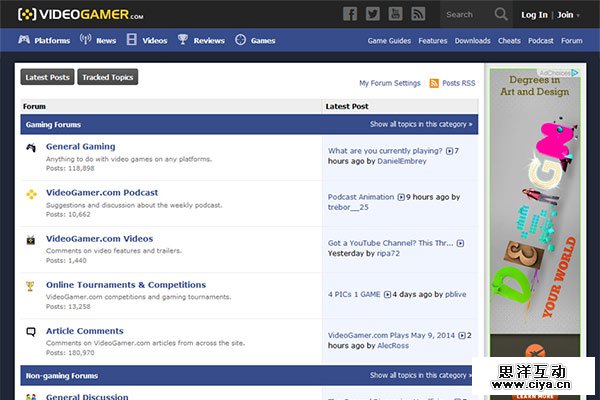Open the News menu item
The image size is (600, 400).
click(x=106, y=41)
